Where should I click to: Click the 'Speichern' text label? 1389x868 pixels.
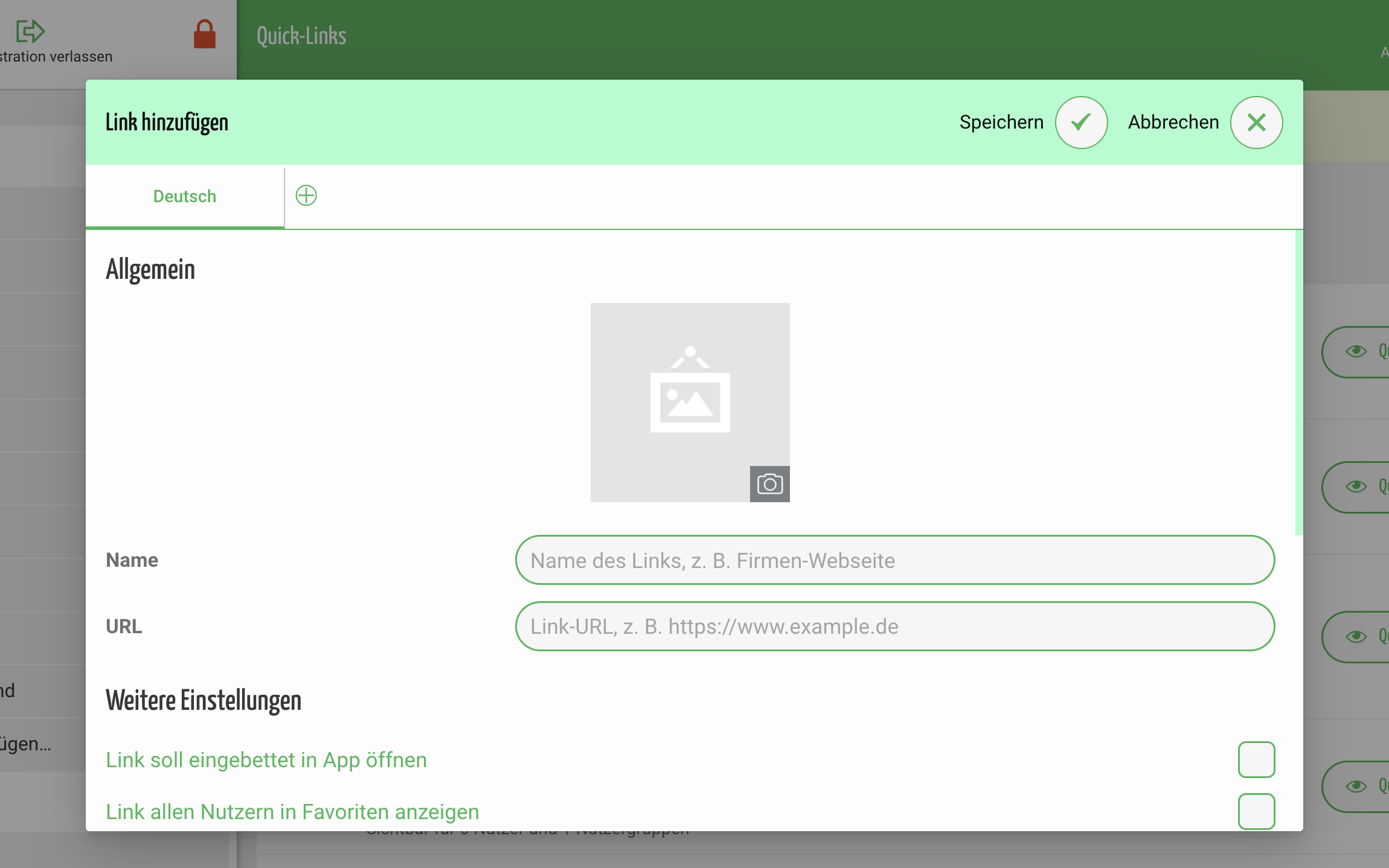tap(1001, 123)
